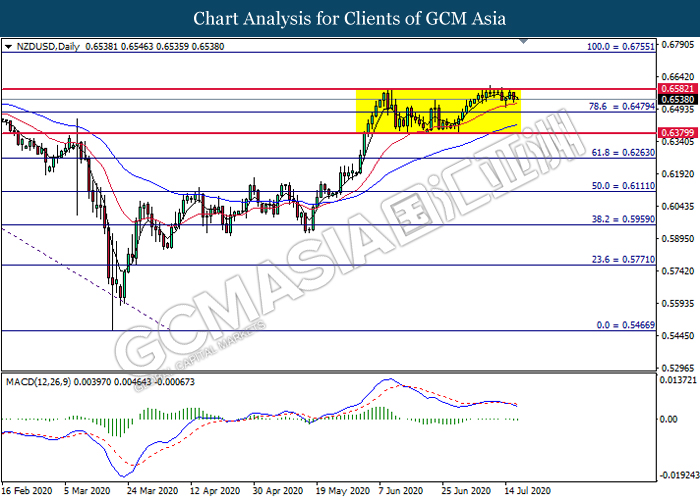This screenshot has height=500, width=700.
Task: Click the 100.0 = 0.67551 Fibonacci label
Action: pyautogui.click(x=621, y=46)
